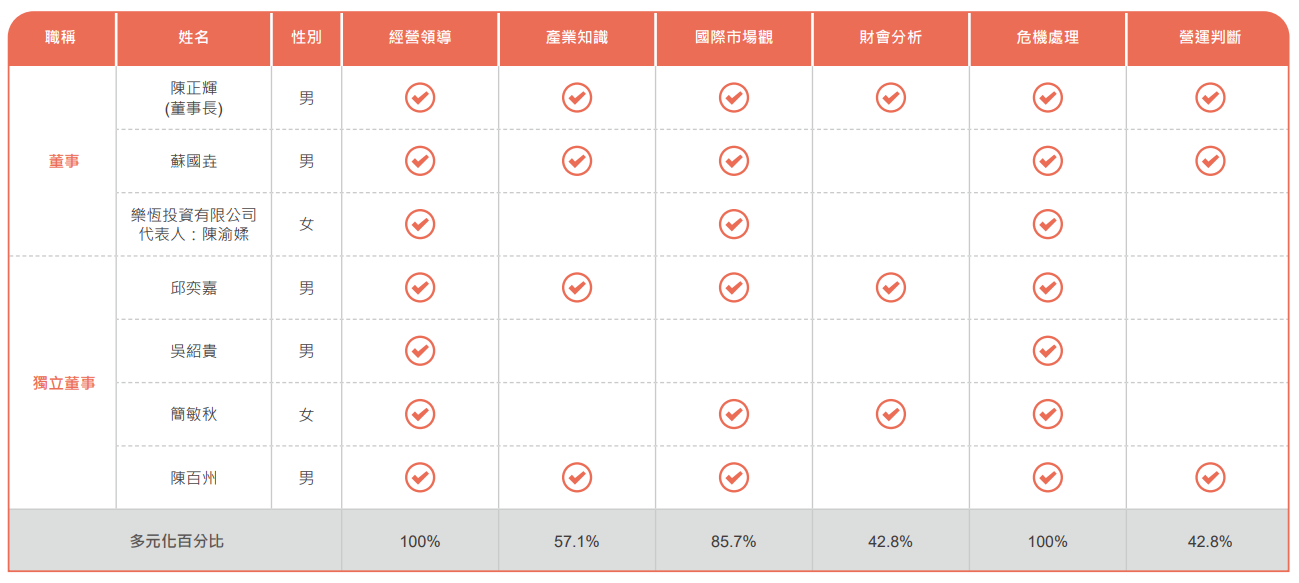Click the name 樂恆投資有限公司 代表人
The height and width of the screenshot is (583, 1299).
tap(194, 224)
